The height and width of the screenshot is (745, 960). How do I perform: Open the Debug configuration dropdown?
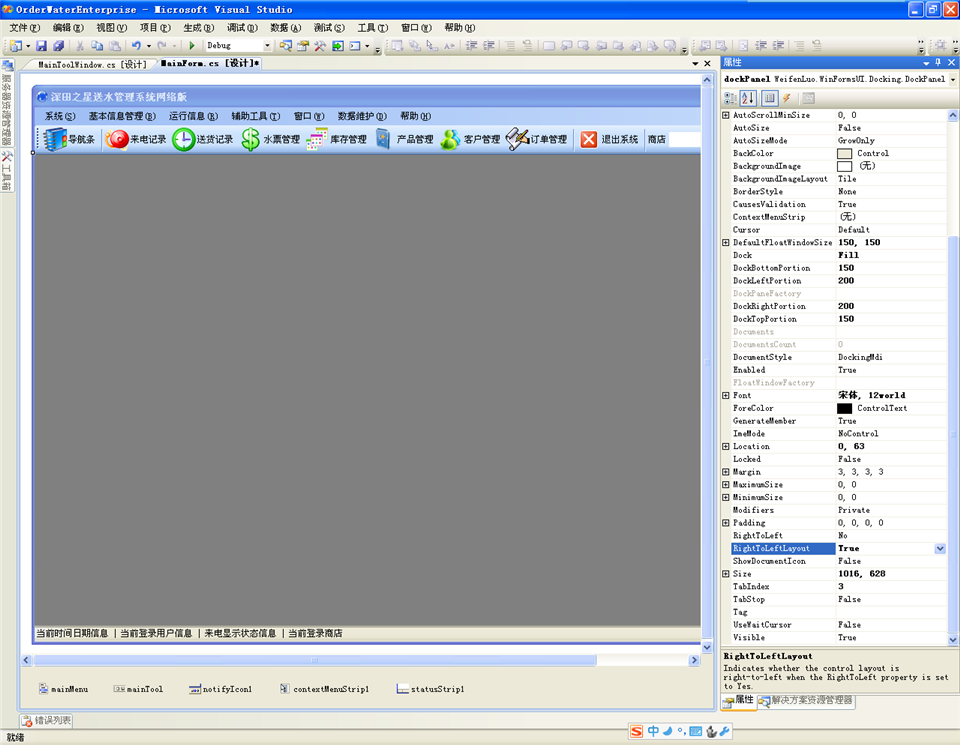(x=269, y=44)
